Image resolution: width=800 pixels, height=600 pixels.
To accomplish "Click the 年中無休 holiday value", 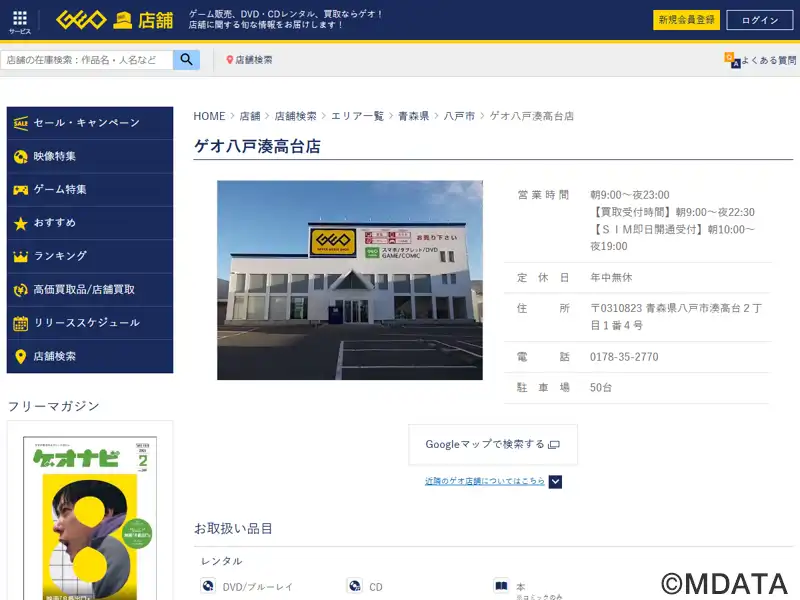I will pos(611,278).
